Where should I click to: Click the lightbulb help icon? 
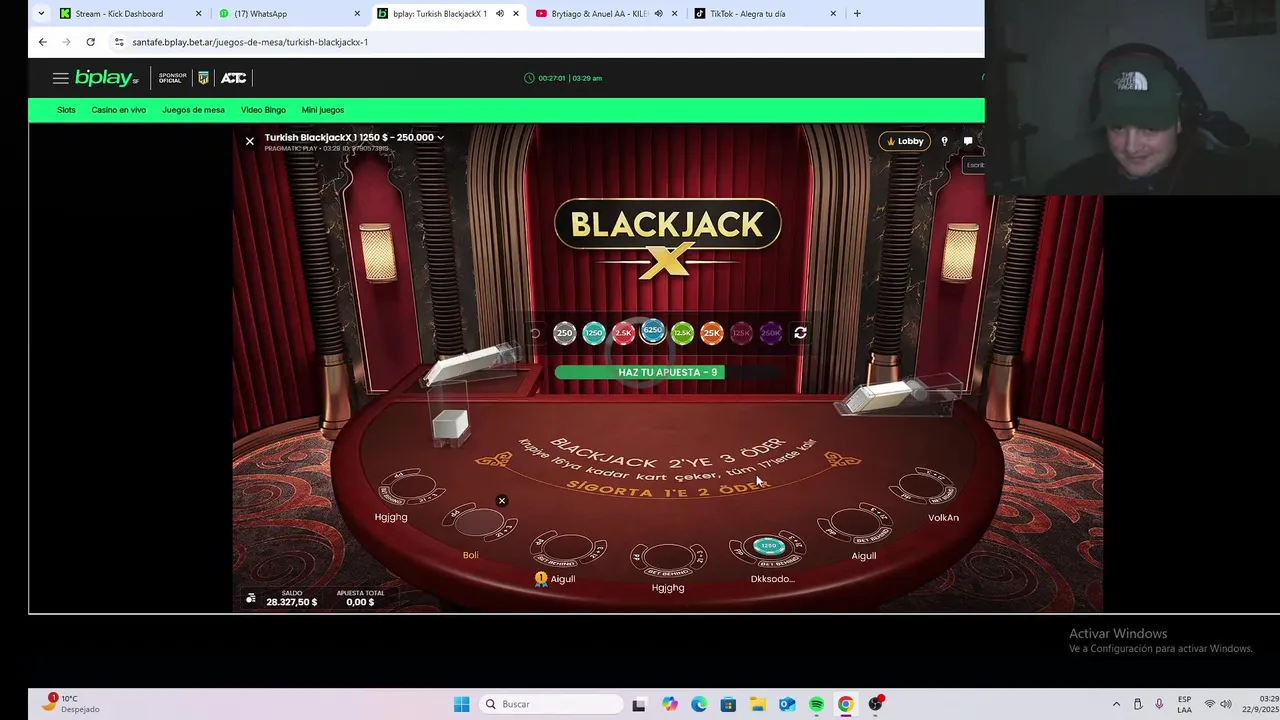click(x=944, y=141)
